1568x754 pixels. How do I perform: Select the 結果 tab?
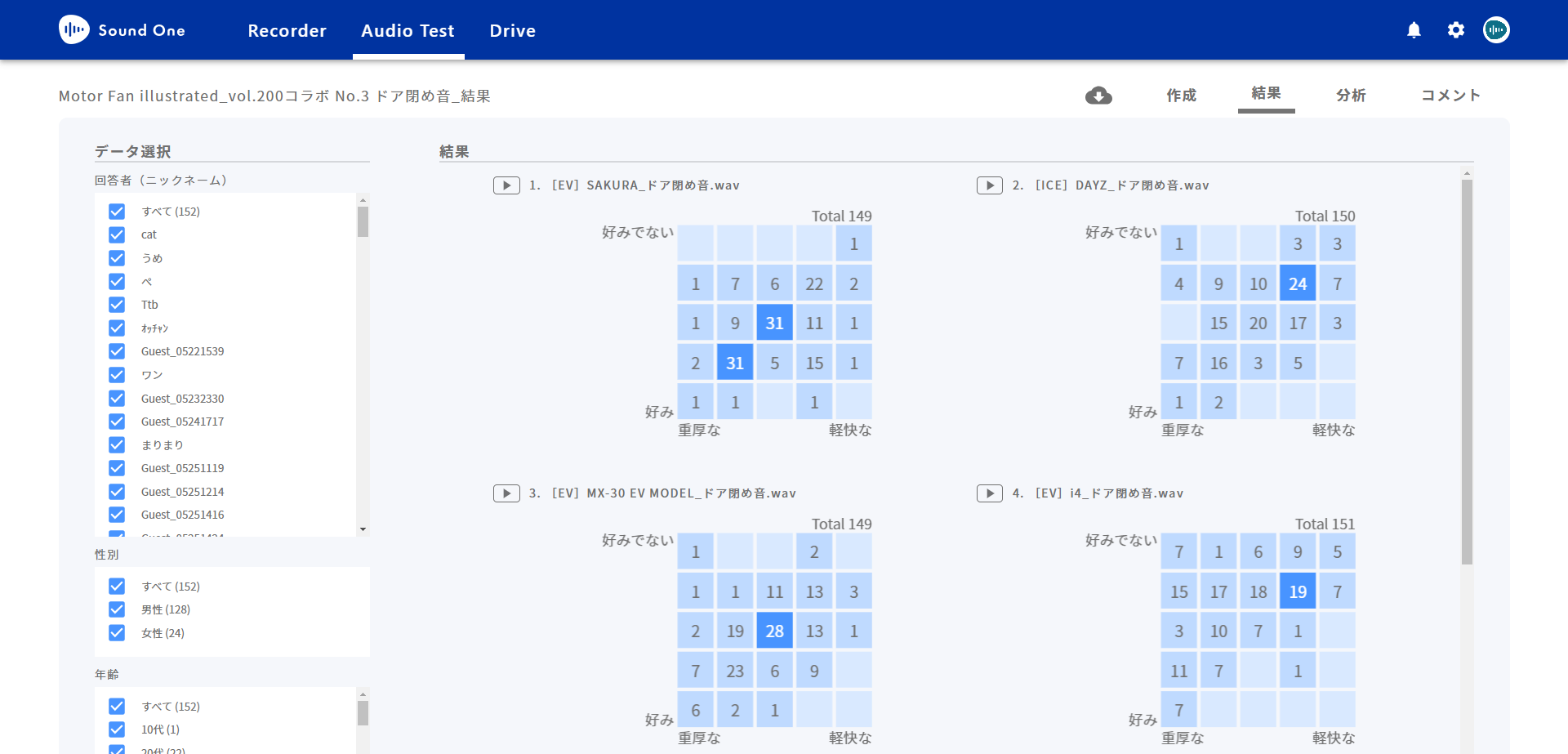click(x=1266, y=94)
